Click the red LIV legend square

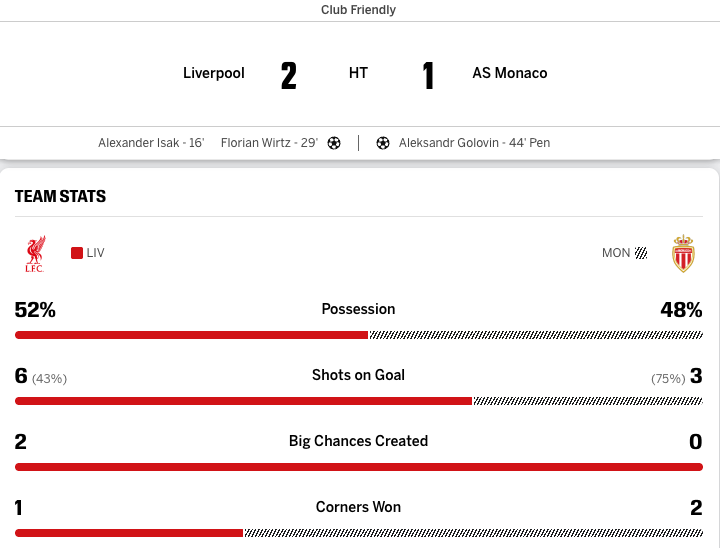pyautogui.click(x=77, y=253)
